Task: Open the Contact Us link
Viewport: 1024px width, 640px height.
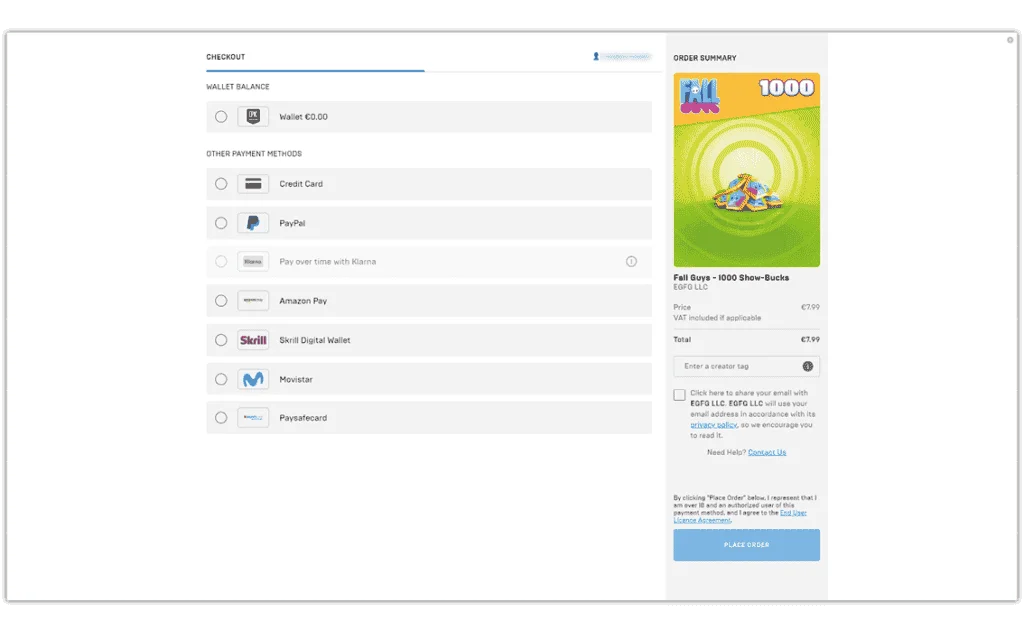Action: [x=767, y=453]
